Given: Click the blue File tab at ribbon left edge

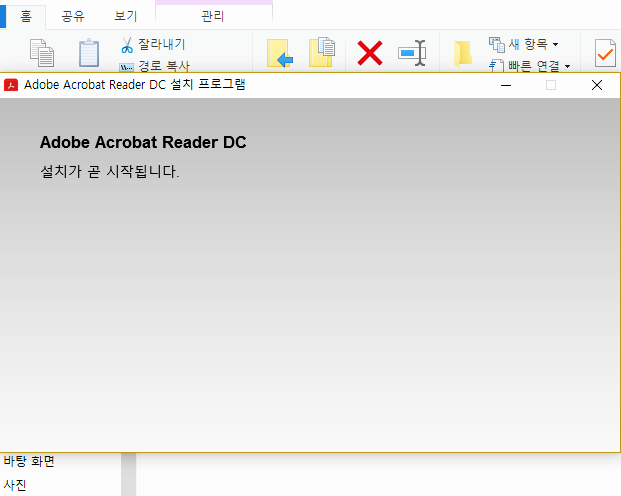Looking at the screenshot, I should 2,17.
